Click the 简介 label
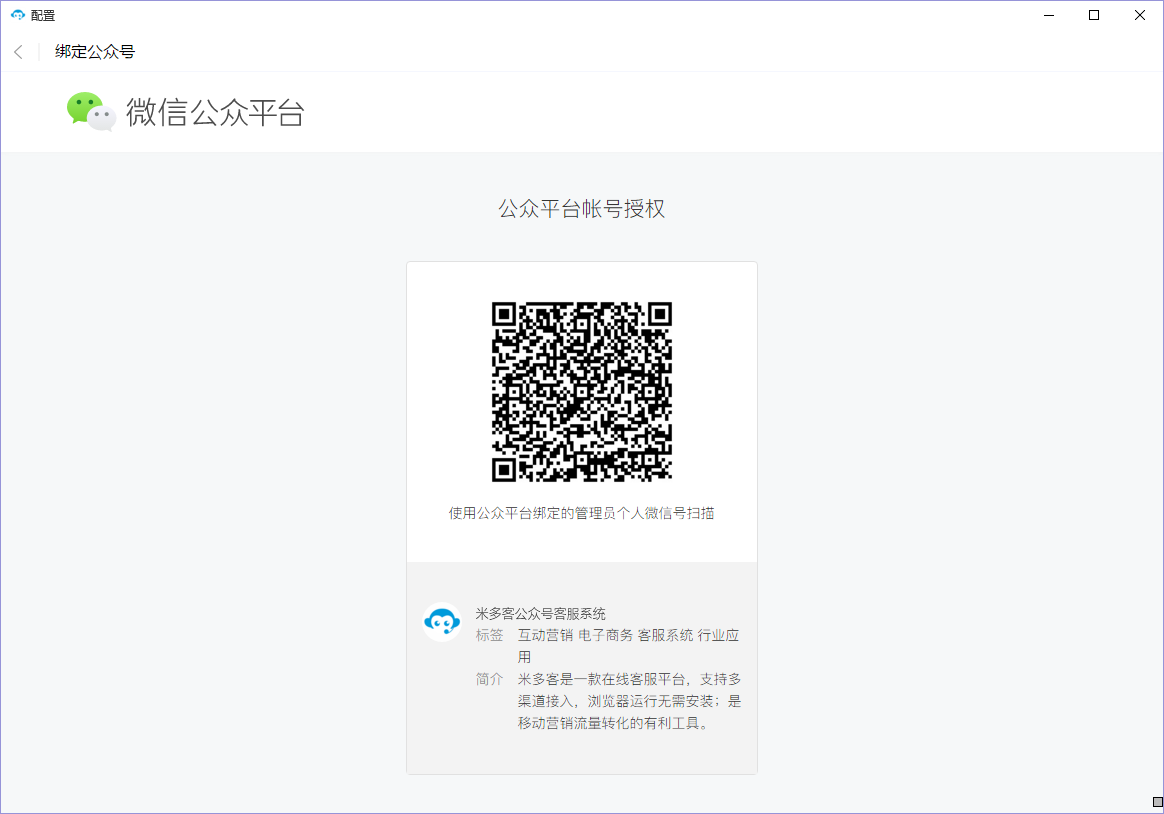 tap(490, 679)
